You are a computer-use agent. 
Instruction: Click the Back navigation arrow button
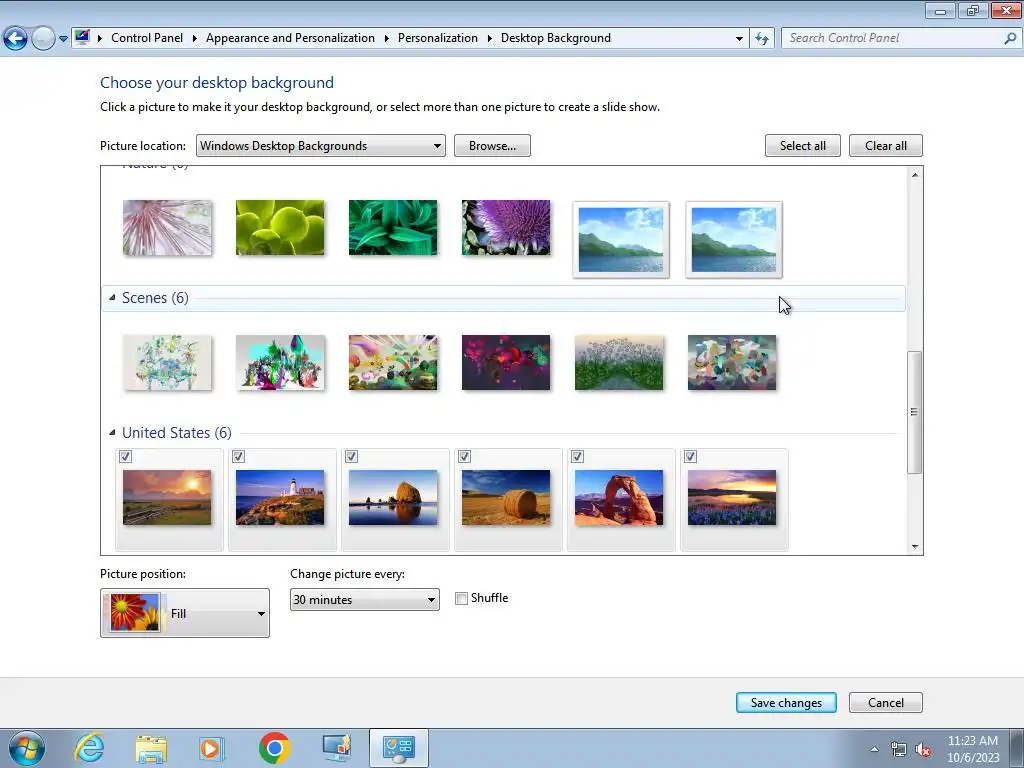click(x=16, y=39)
